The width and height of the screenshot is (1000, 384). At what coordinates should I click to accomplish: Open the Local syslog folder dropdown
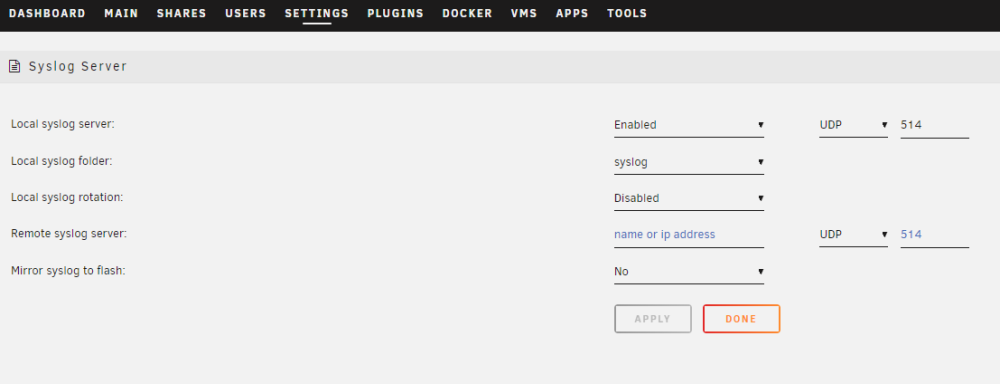(689, 162)
